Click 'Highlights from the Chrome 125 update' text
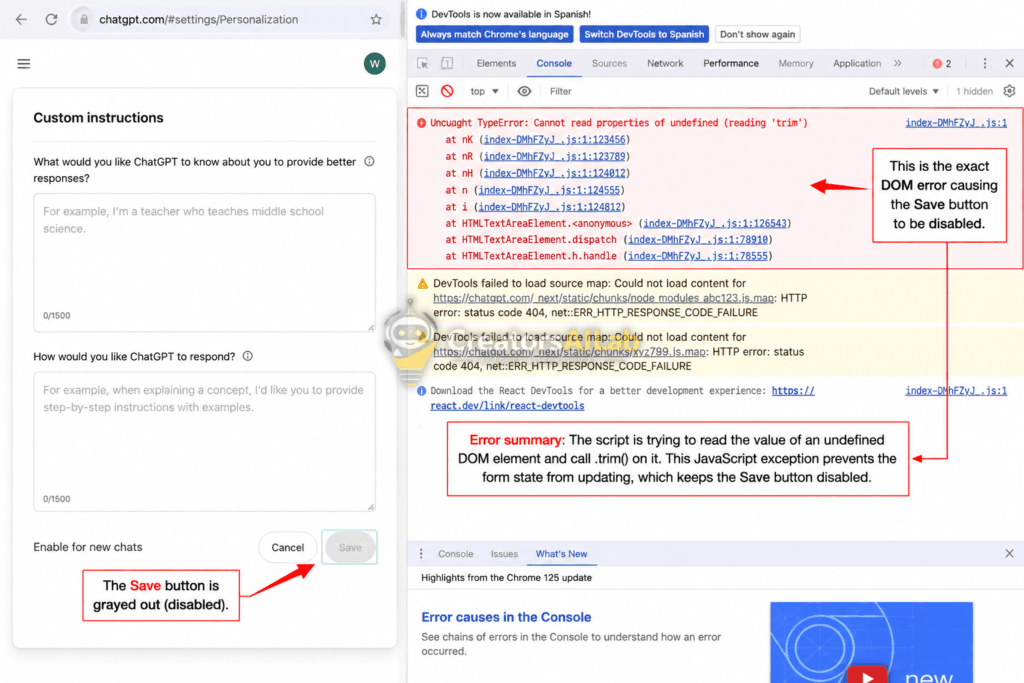This screenshot has height=683, width=1024. [506, 578]
